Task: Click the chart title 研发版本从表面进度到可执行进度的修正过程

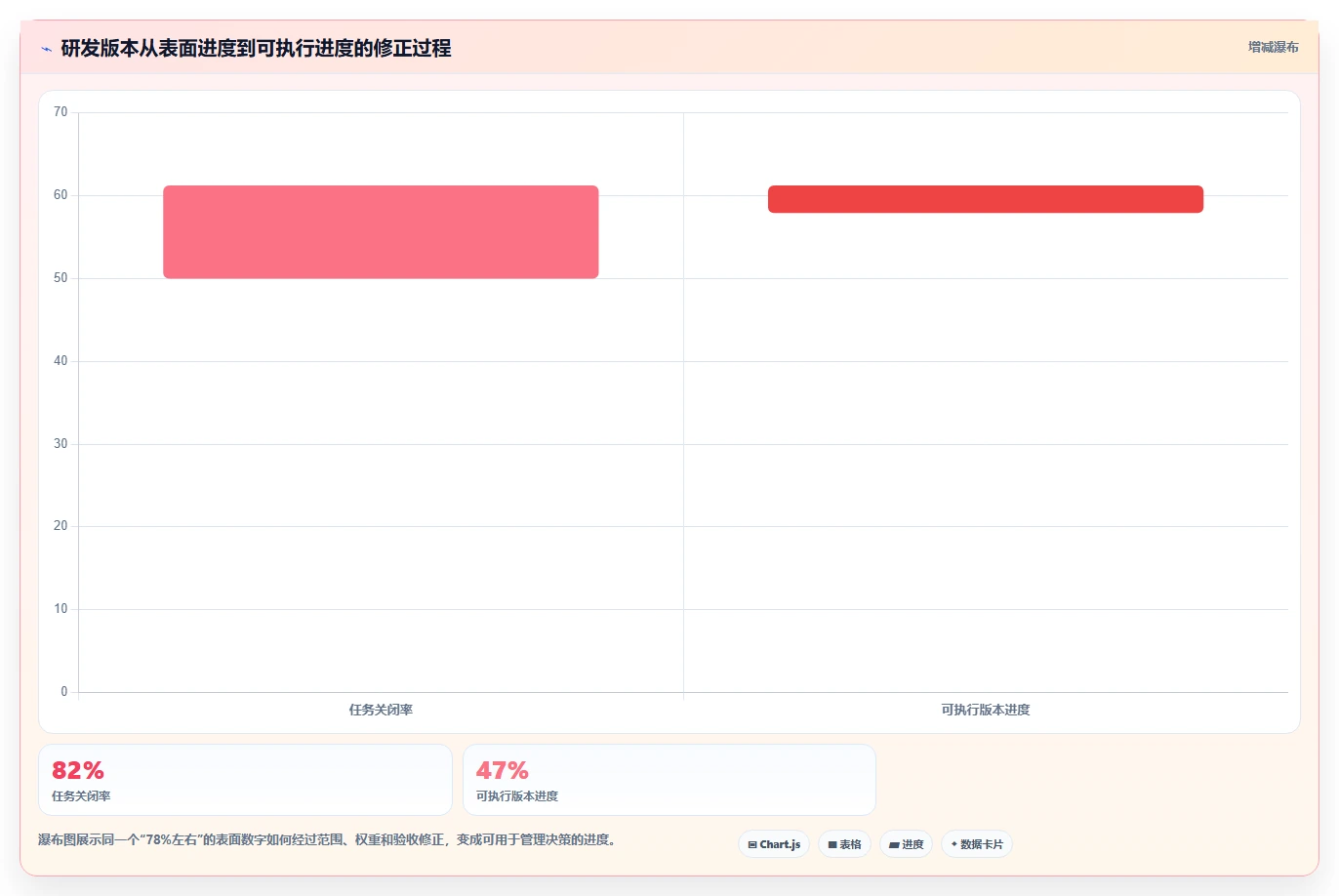Action: coord(256,48)
